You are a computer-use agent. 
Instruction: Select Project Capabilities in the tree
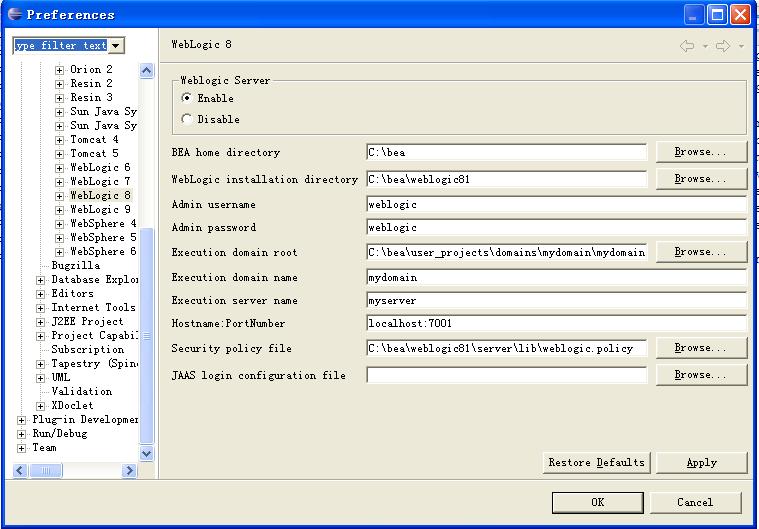click(94, 335)
